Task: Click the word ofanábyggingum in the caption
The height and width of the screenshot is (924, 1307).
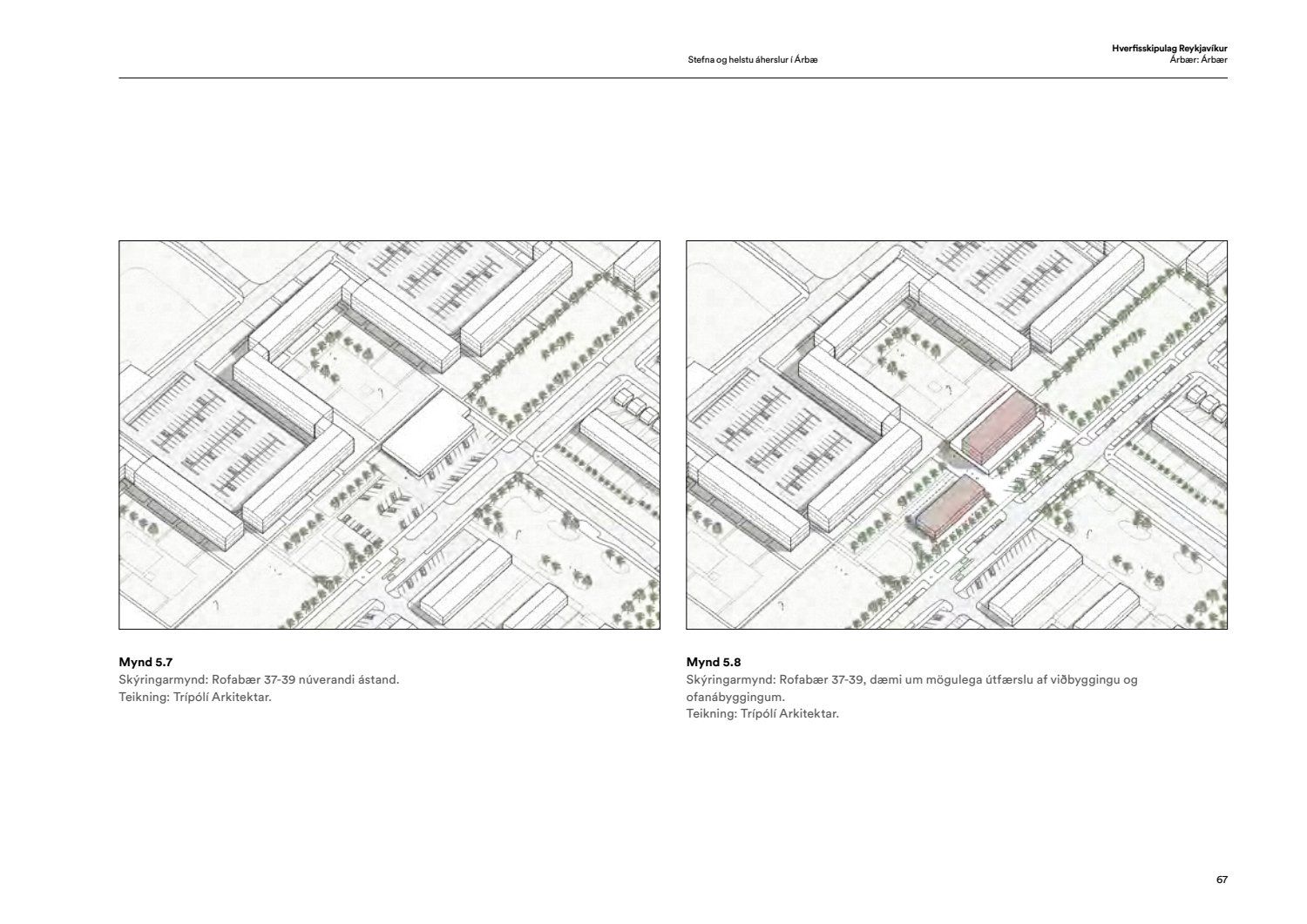Action: pos(735,697)
